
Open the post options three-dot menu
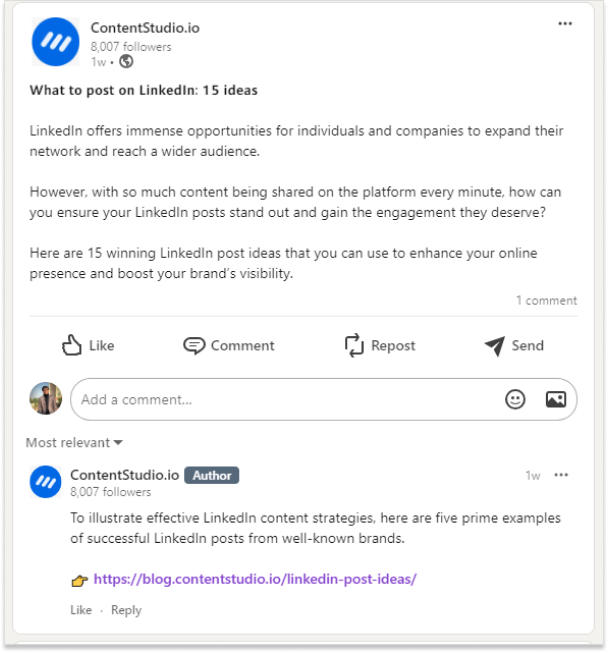pos(565,24)
